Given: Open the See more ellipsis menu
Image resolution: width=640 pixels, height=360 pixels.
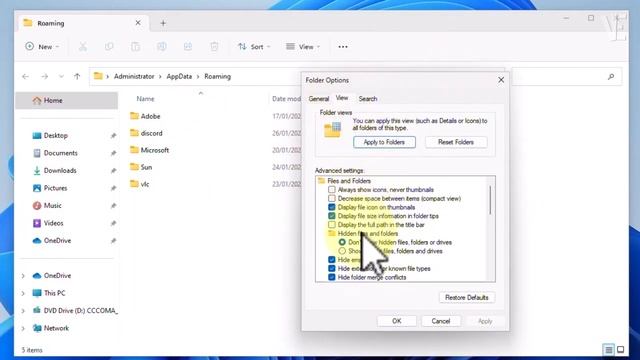Looking at the screenshot, I should coord(343,47).
